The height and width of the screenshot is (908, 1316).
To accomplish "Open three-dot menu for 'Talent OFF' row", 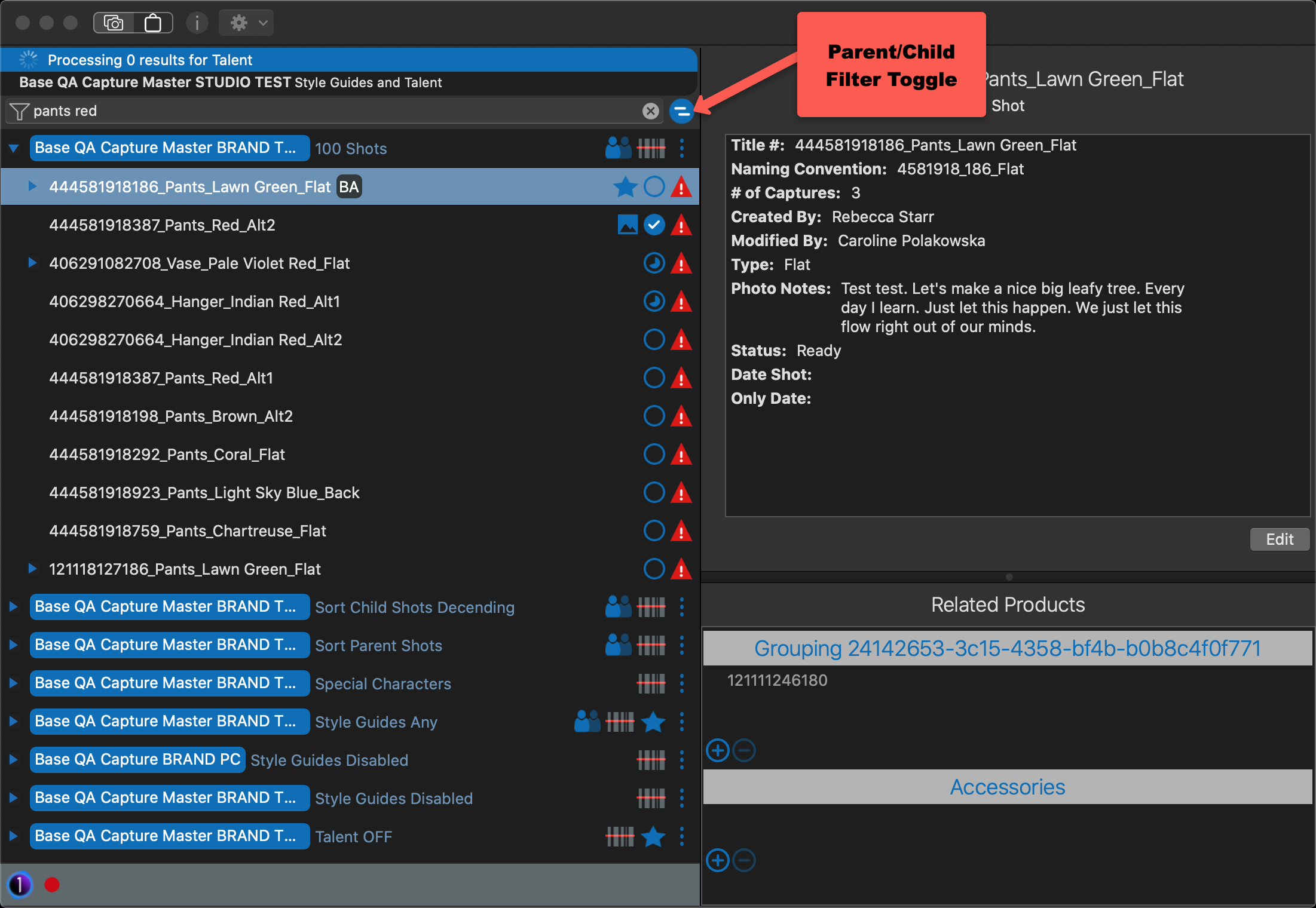I will click(x=682, y=836).
